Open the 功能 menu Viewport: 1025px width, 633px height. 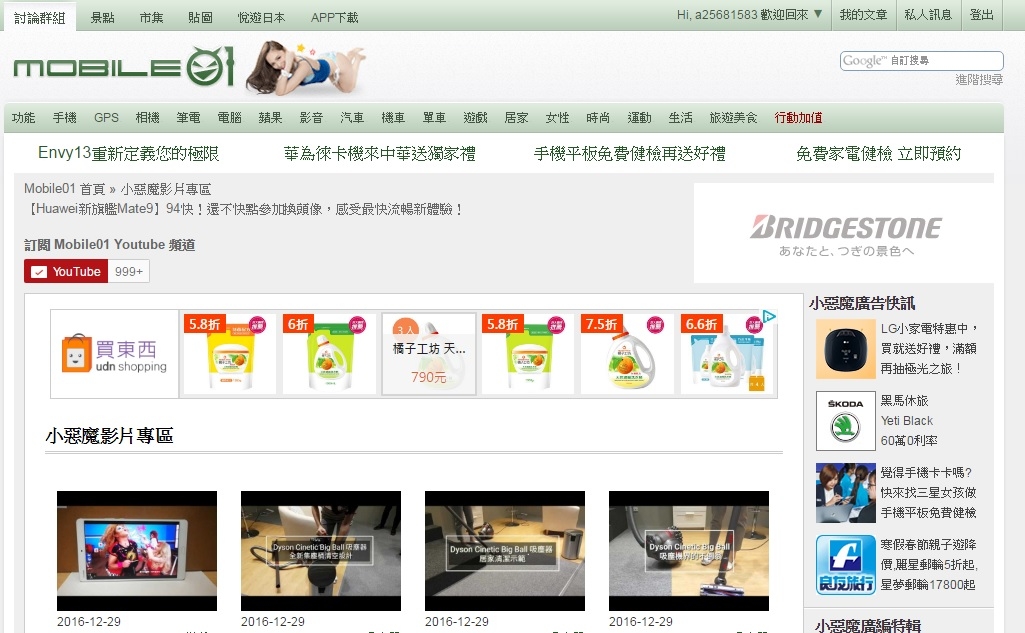tap(24, 118)
